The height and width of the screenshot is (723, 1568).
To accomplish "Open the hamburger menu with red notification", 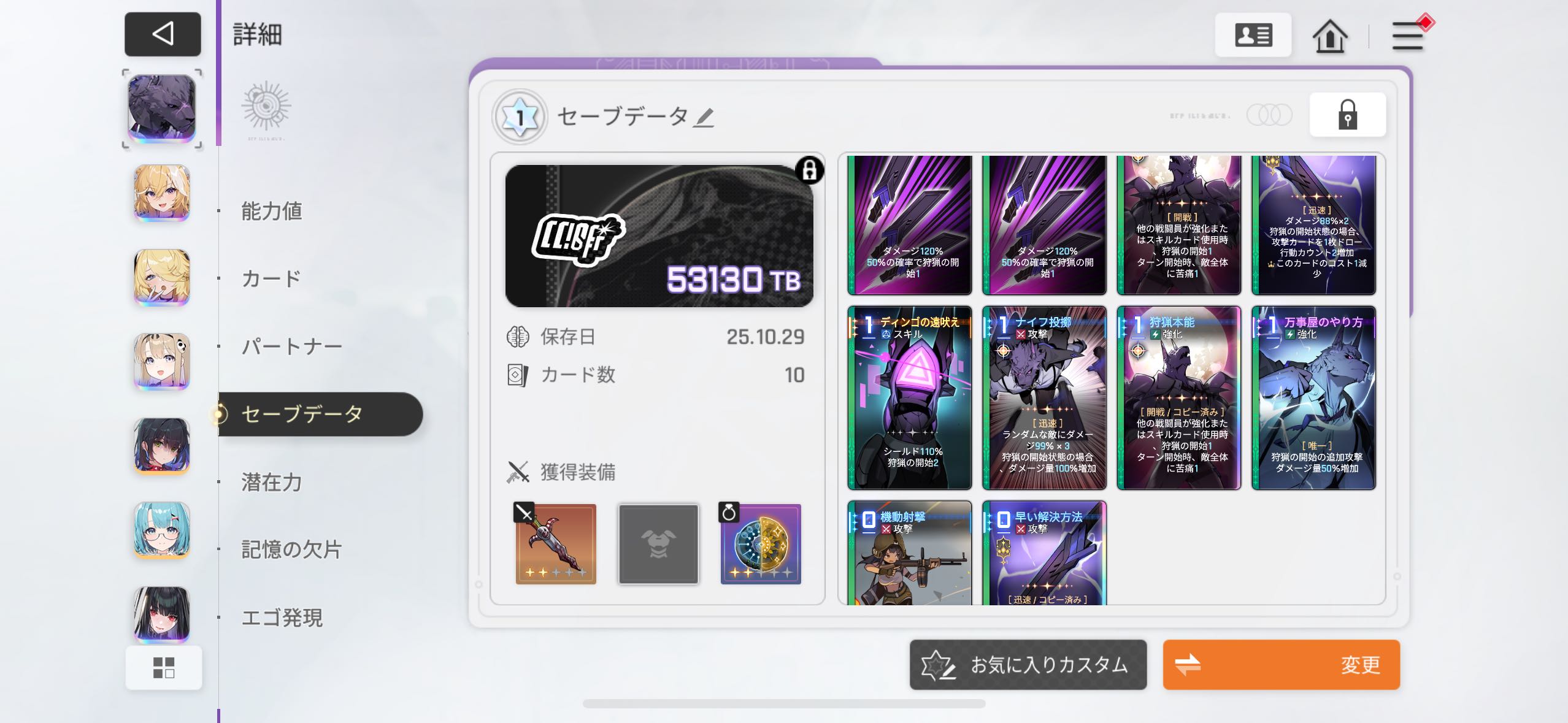I will (1409, 34).
